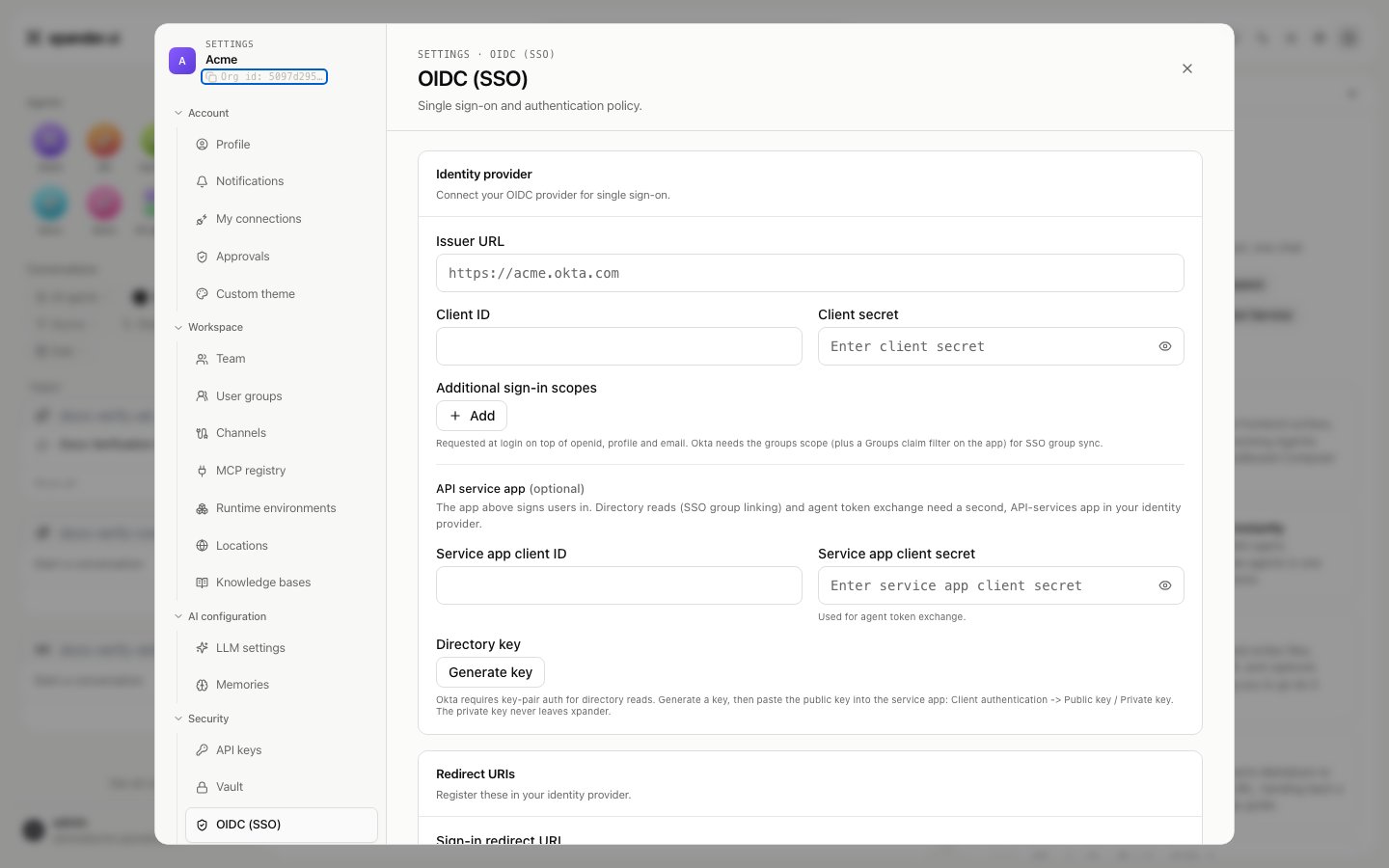Open My connections page
1389x868 pixels.
282,219
